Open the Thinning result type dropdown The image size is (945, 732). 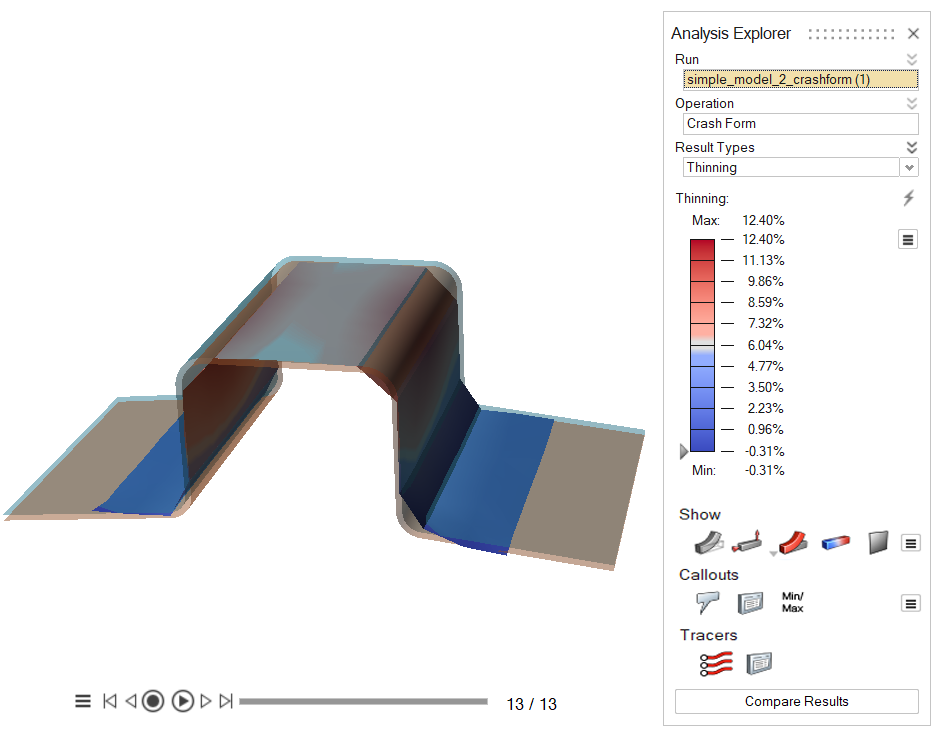[909, 168]
